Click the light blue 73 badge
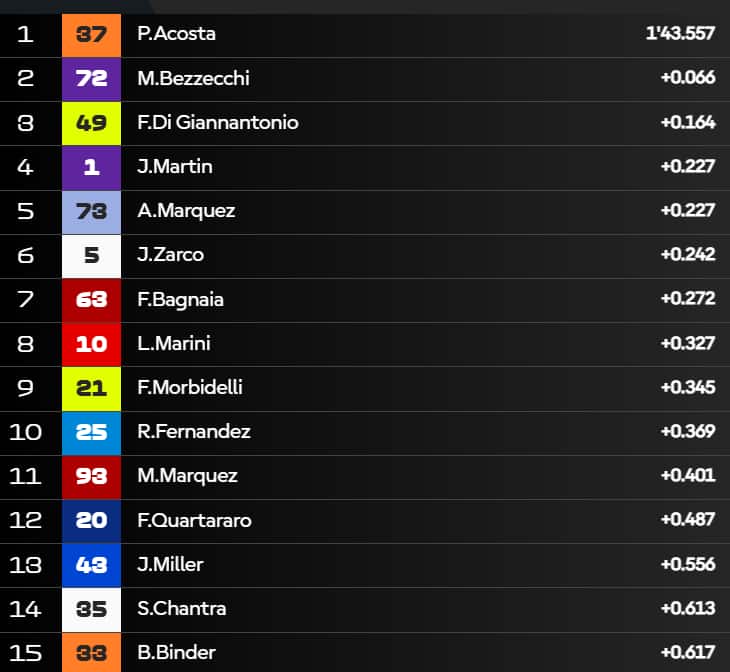The height and width of the screenshot is (672, 730). (91, 211)
